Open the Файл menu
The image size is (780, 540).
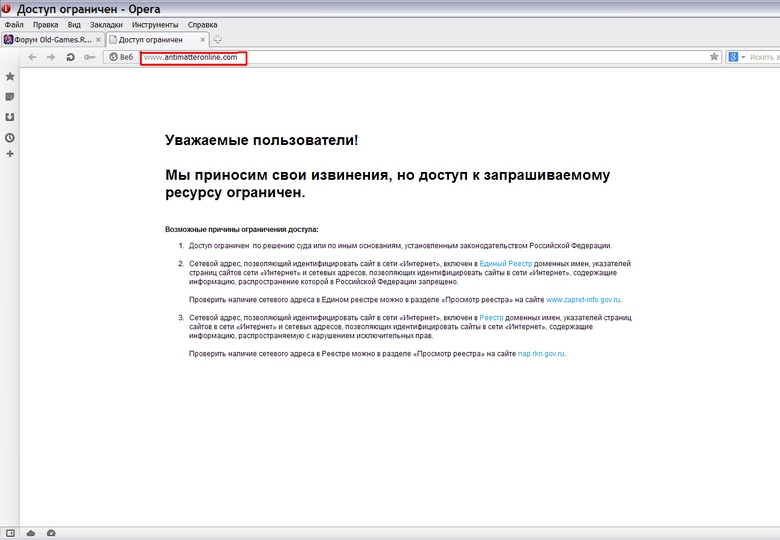coord(14,25)
